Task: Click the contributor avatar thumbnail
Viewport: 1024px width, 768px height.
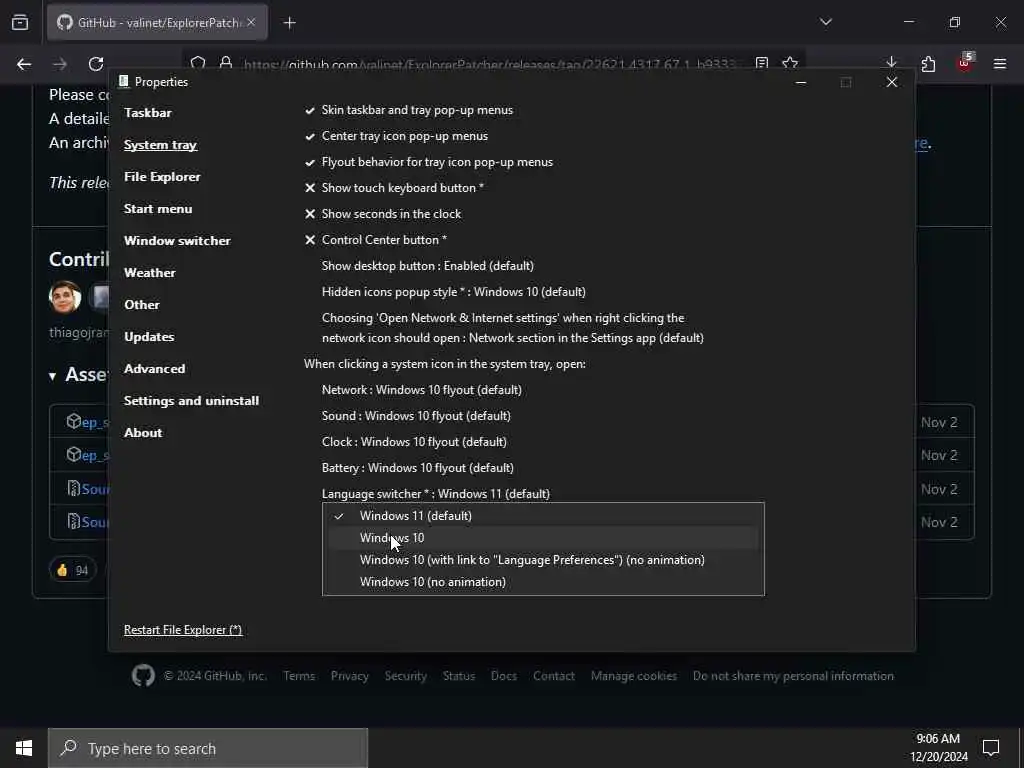Action: [65, 297]
